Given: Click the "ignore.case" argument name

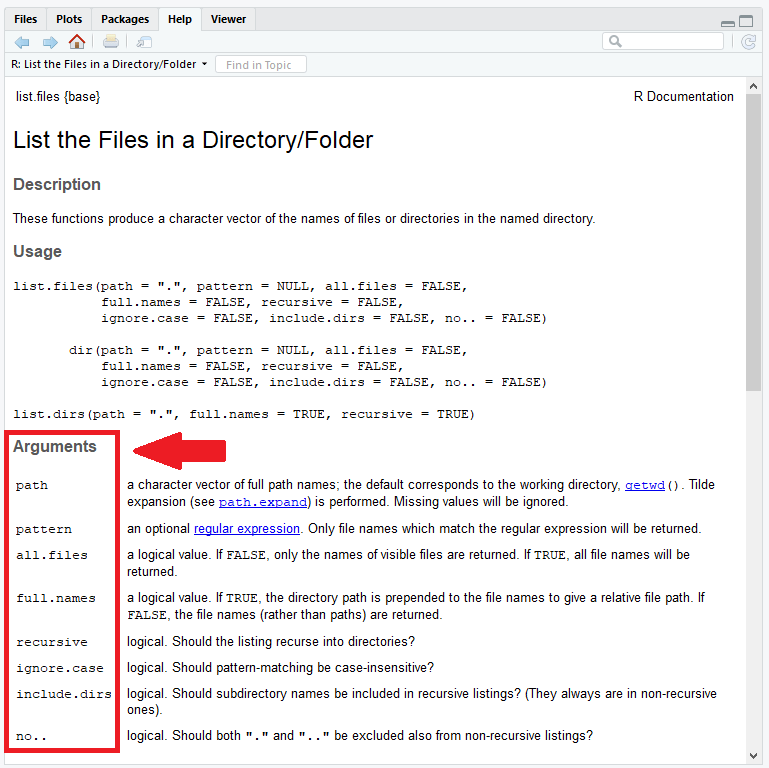Looking at the screenshot, I should point(59,668).
